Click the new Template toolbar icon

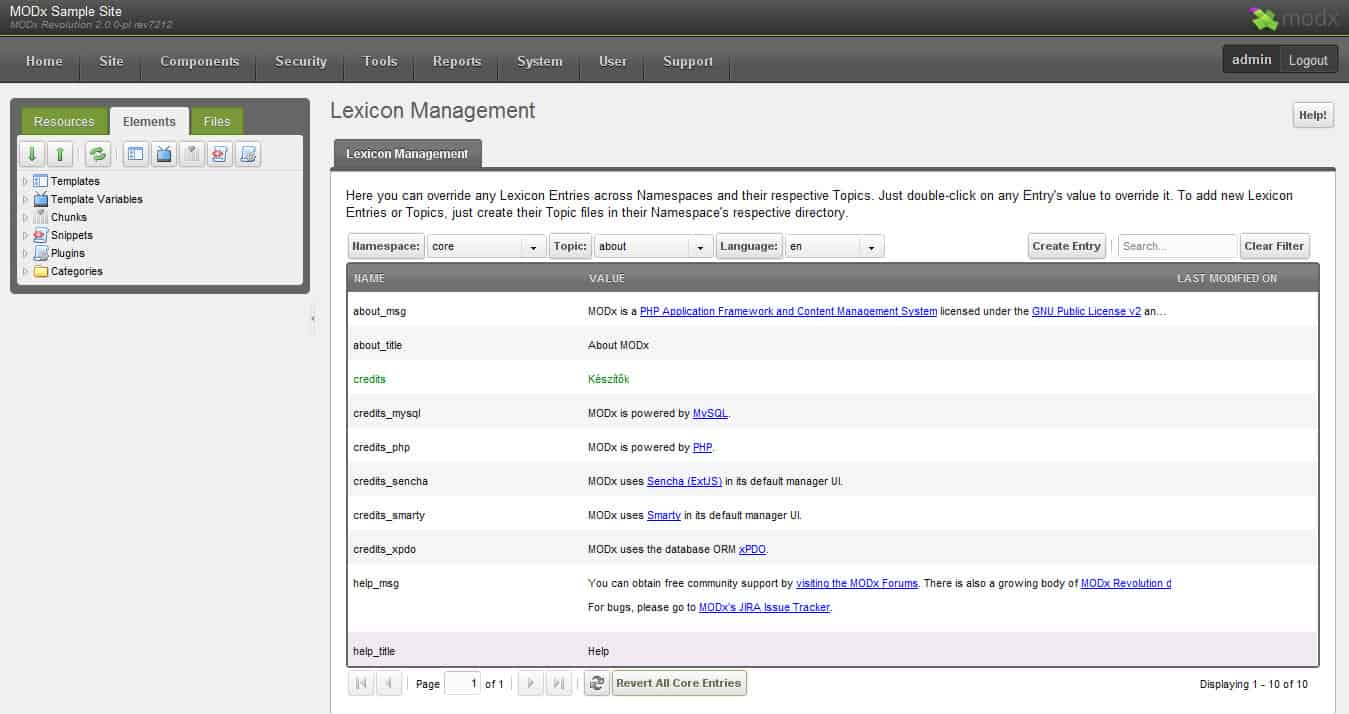tap(136, 154)
